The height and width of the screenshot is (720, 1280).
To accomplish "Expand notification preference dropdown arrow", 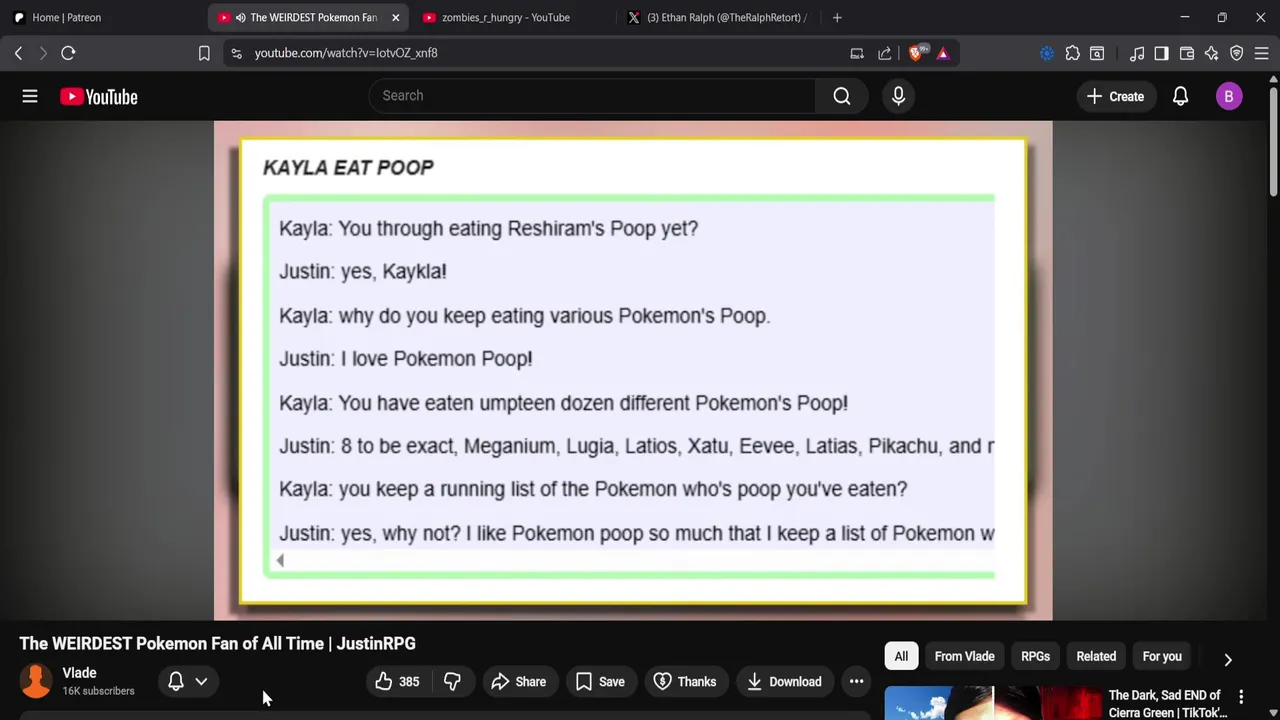I will (201, 682).
